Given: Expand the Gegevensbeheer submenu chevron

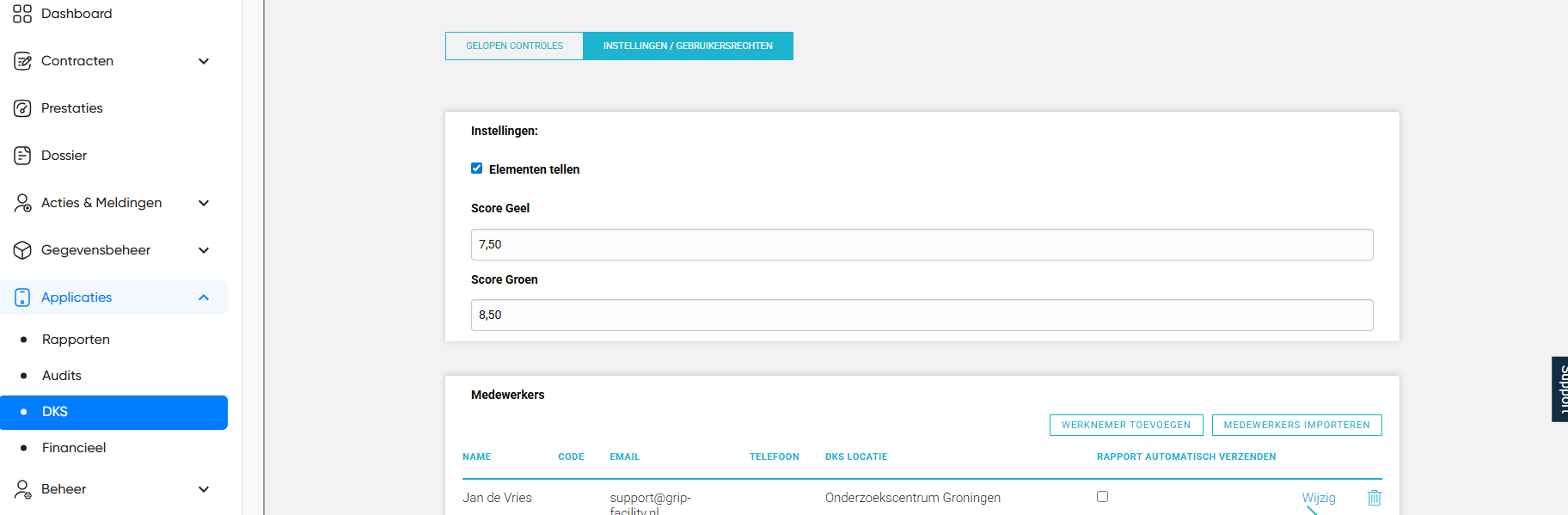Looking at the screenshot, I should [204, 250].
